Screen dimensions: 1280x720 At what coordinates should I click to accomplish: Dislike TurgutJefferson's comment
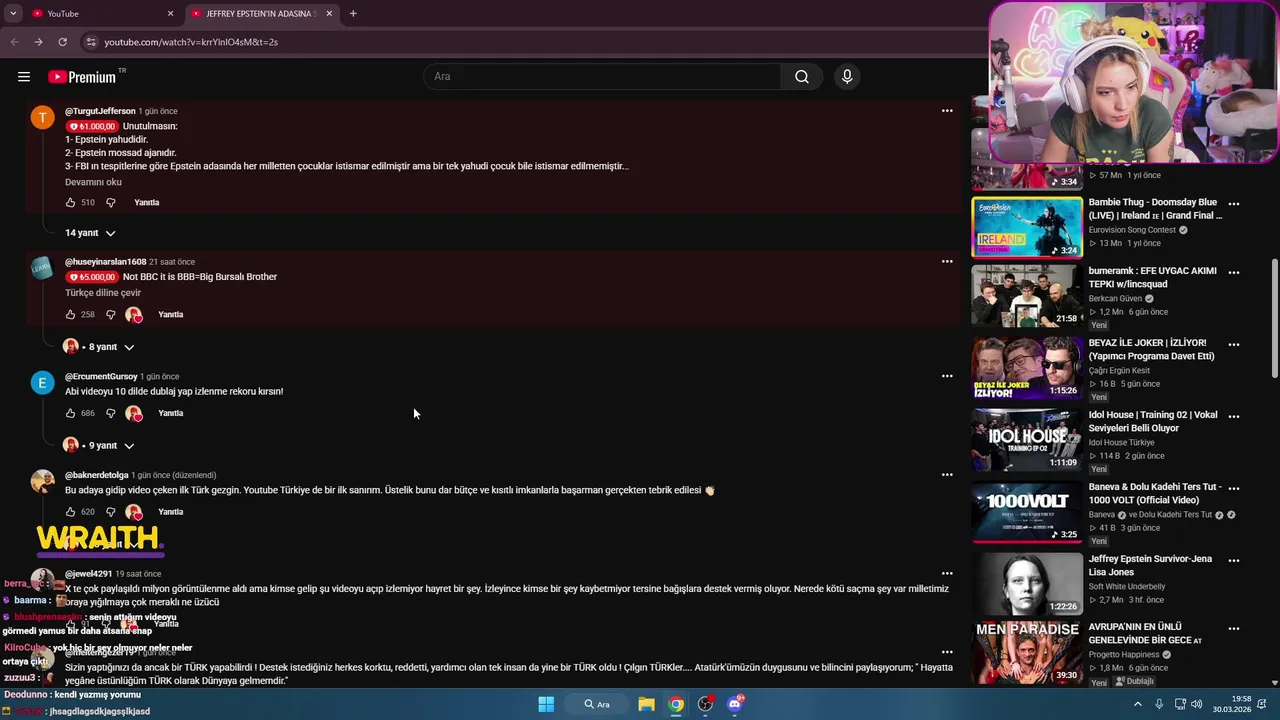pos(111,203)
